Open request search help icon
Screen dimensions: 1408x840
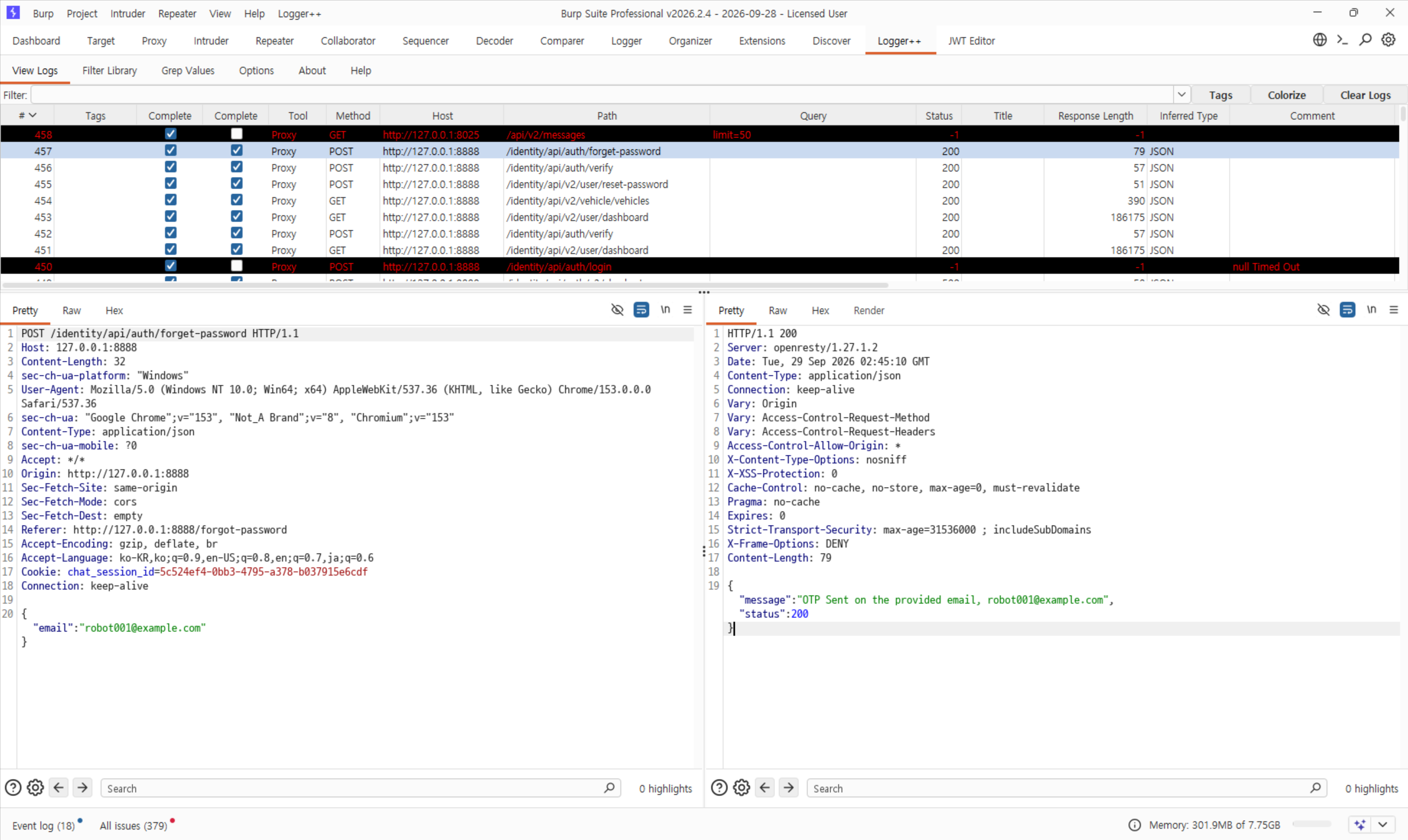click(13, 787)
